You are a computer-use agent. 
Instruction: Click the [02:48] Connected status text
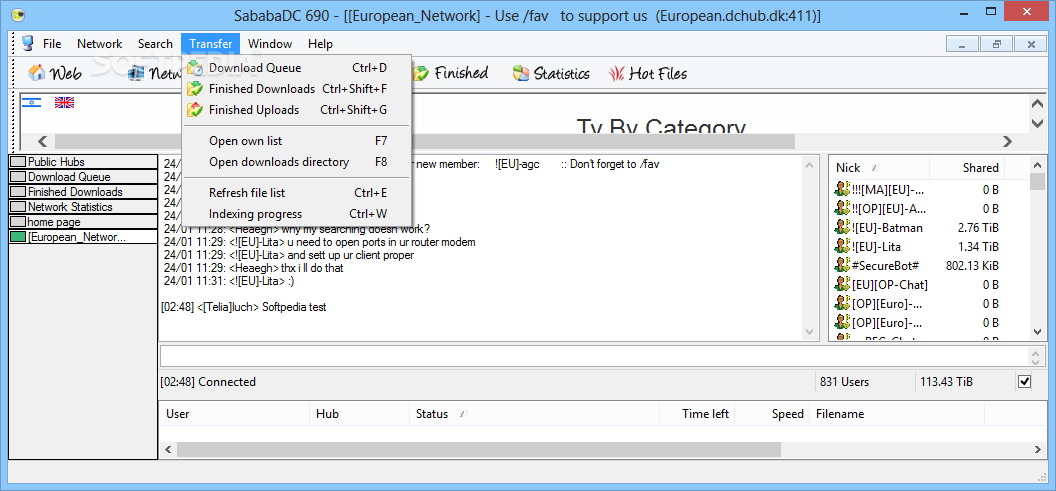(208, 382)
